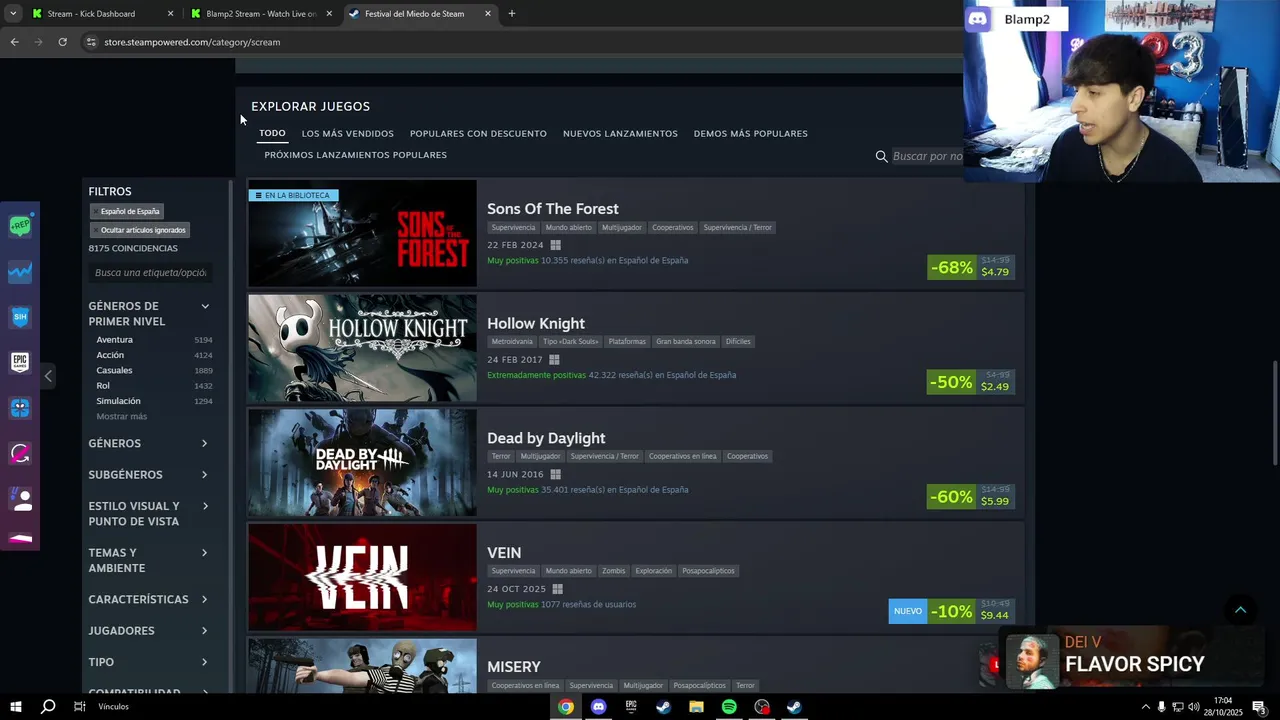This screenshot has height=720, width=1280.
Task: Go back with the browser back arrow
Action: (x=14, y=42)
